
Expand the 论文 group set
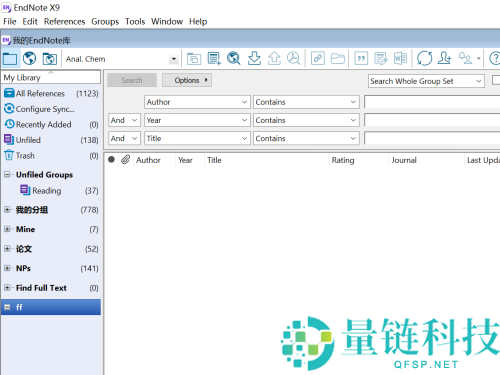coord(7,248)
